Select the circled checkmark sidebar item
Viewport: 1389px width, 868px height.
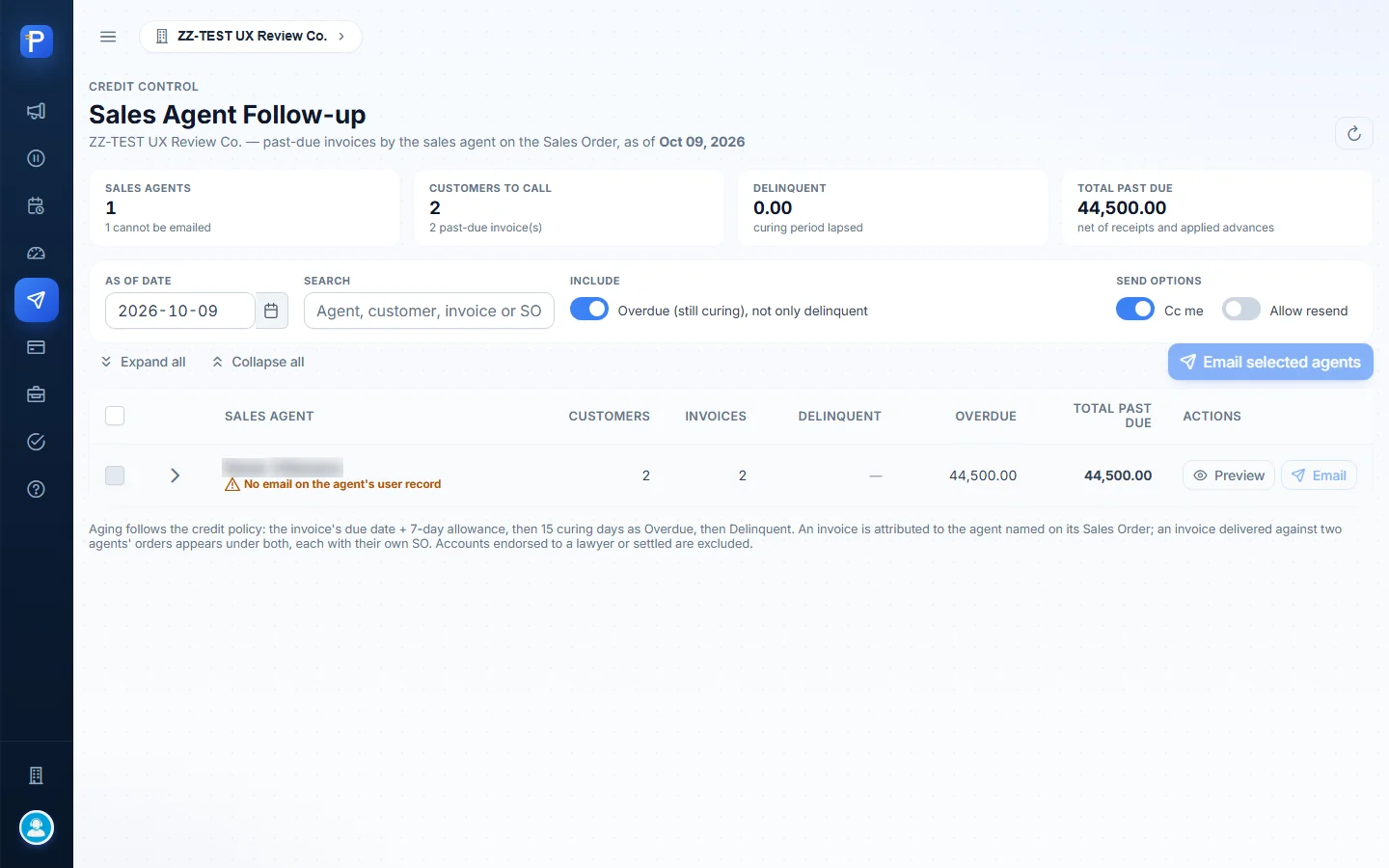pos(36,442)
